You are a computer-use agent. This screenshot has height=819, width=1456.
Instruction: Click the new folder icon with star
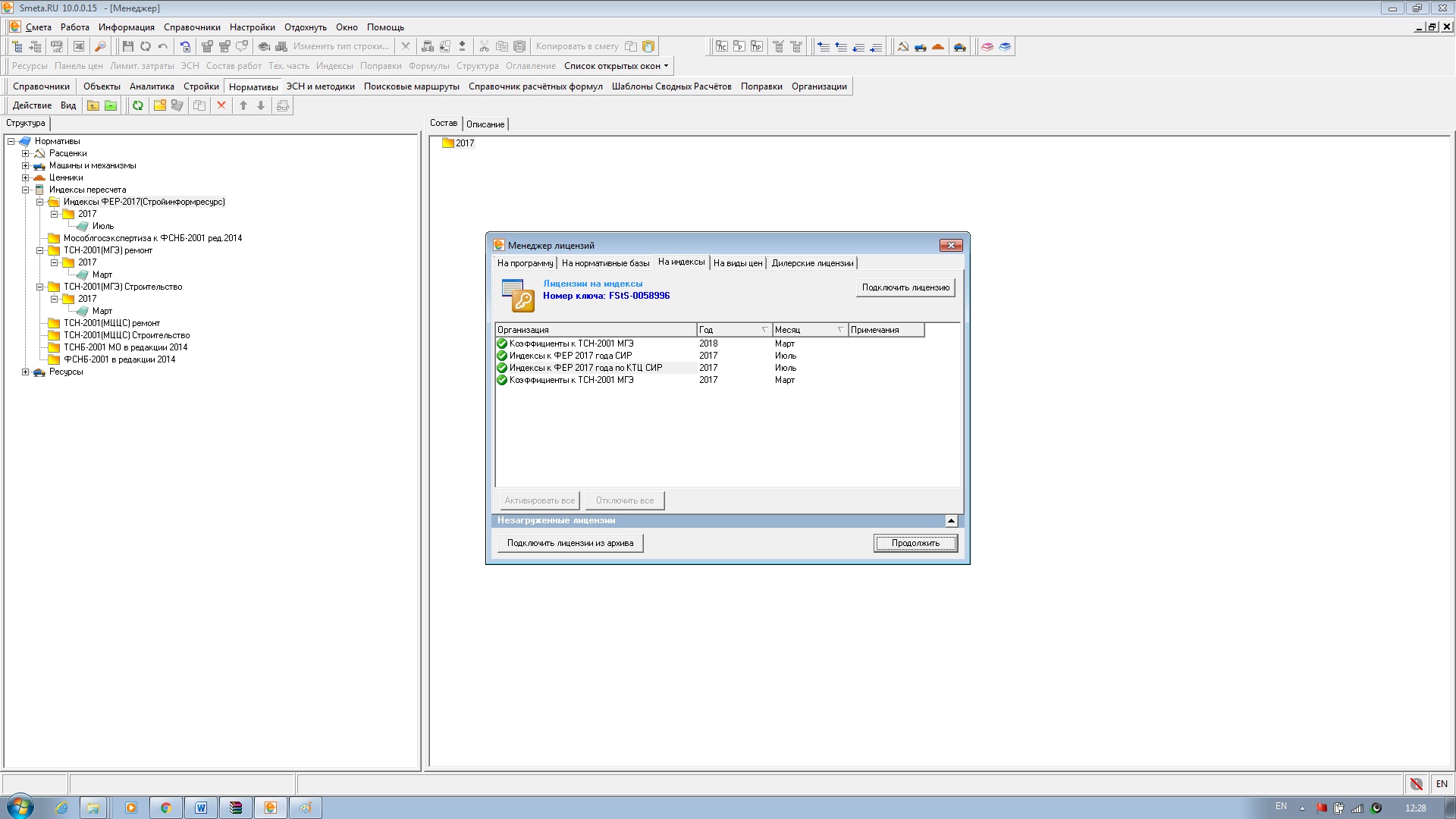point(160,105)
